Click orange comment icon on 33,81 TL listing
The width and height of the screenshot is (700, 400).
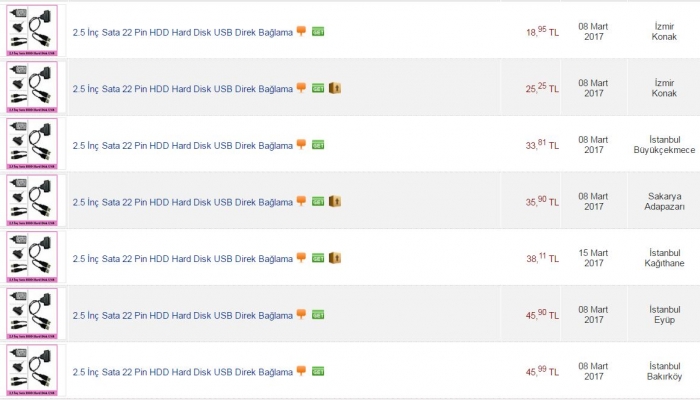pyautogui.click(x=301, y=144)
